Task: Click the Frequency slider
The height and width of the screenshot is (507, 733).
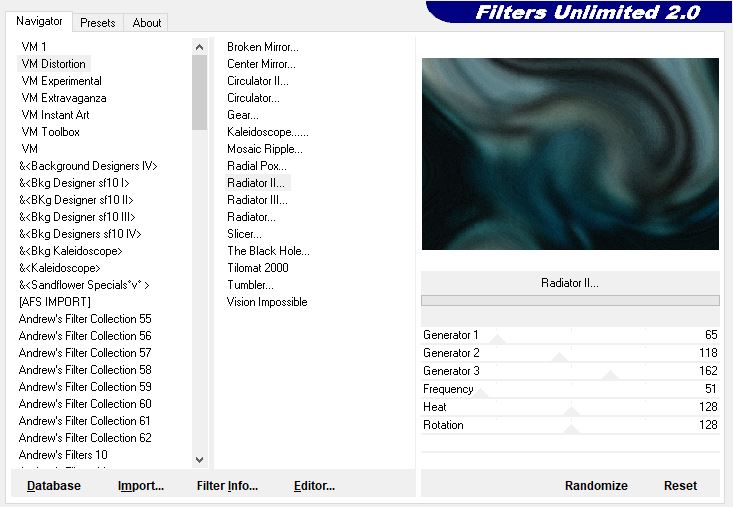Action: (x=570, y=389)
